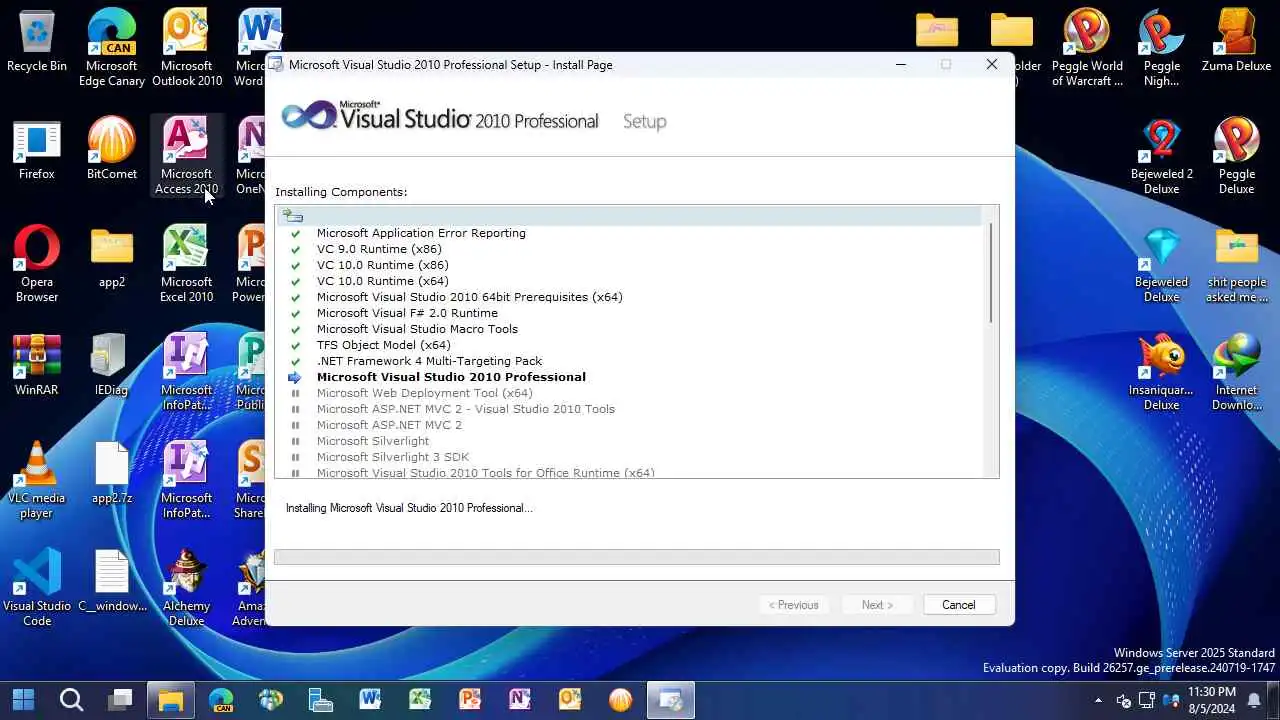The width and height of the screenshot is (1280, 720).
Task: Open taskbar Search
Action: (71, 699)
